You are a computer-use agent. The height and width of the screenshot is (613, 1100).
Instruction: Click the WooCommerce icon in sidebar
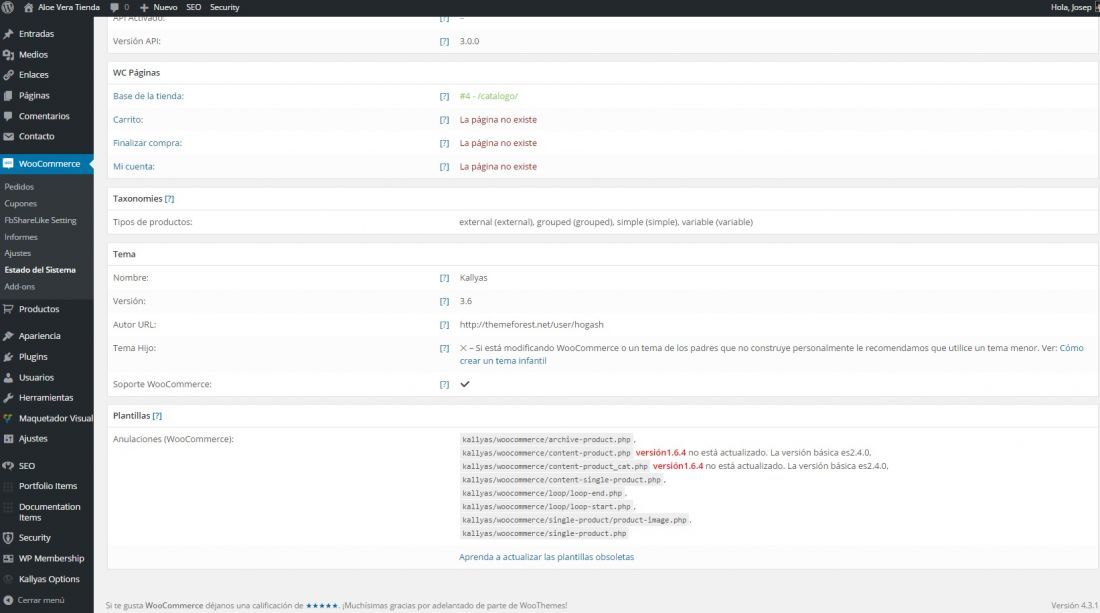coord(8,163)
